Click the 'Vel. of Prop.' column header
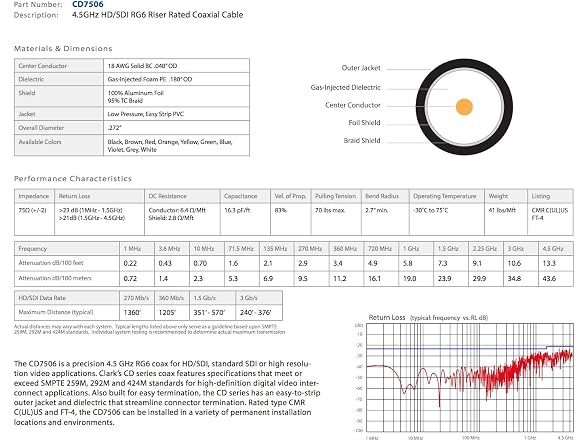This screenshot has height=441, width=588. pos(290,196)
